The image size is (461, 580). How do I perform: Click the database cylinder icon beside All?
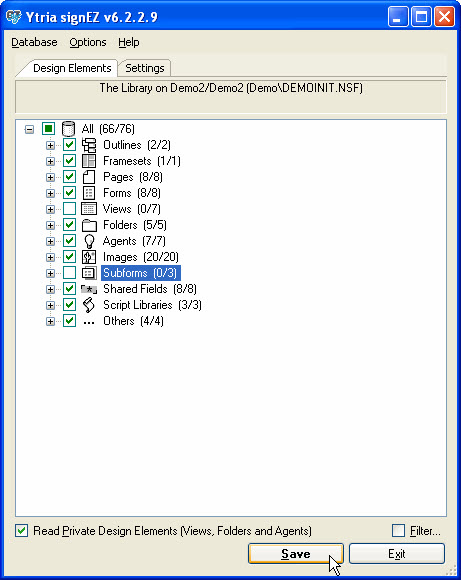tap(68, 129)
